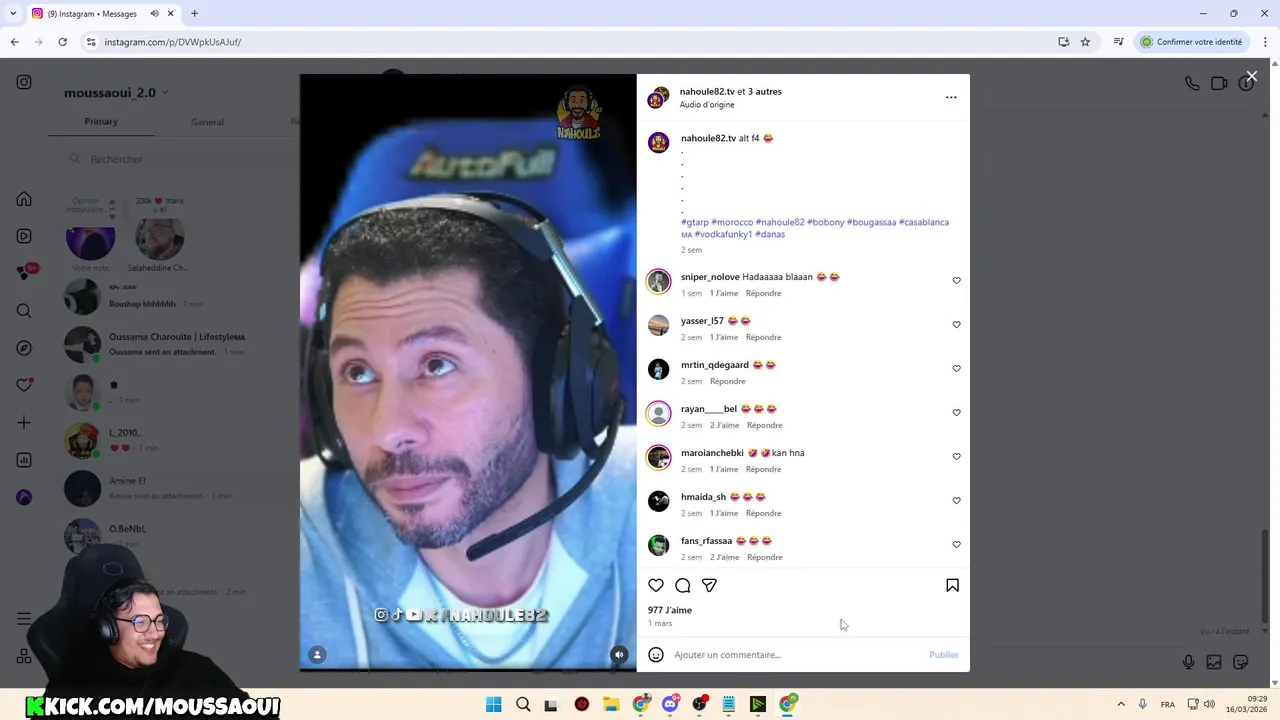Open "3 autres" collaborators link

point(765,91)
